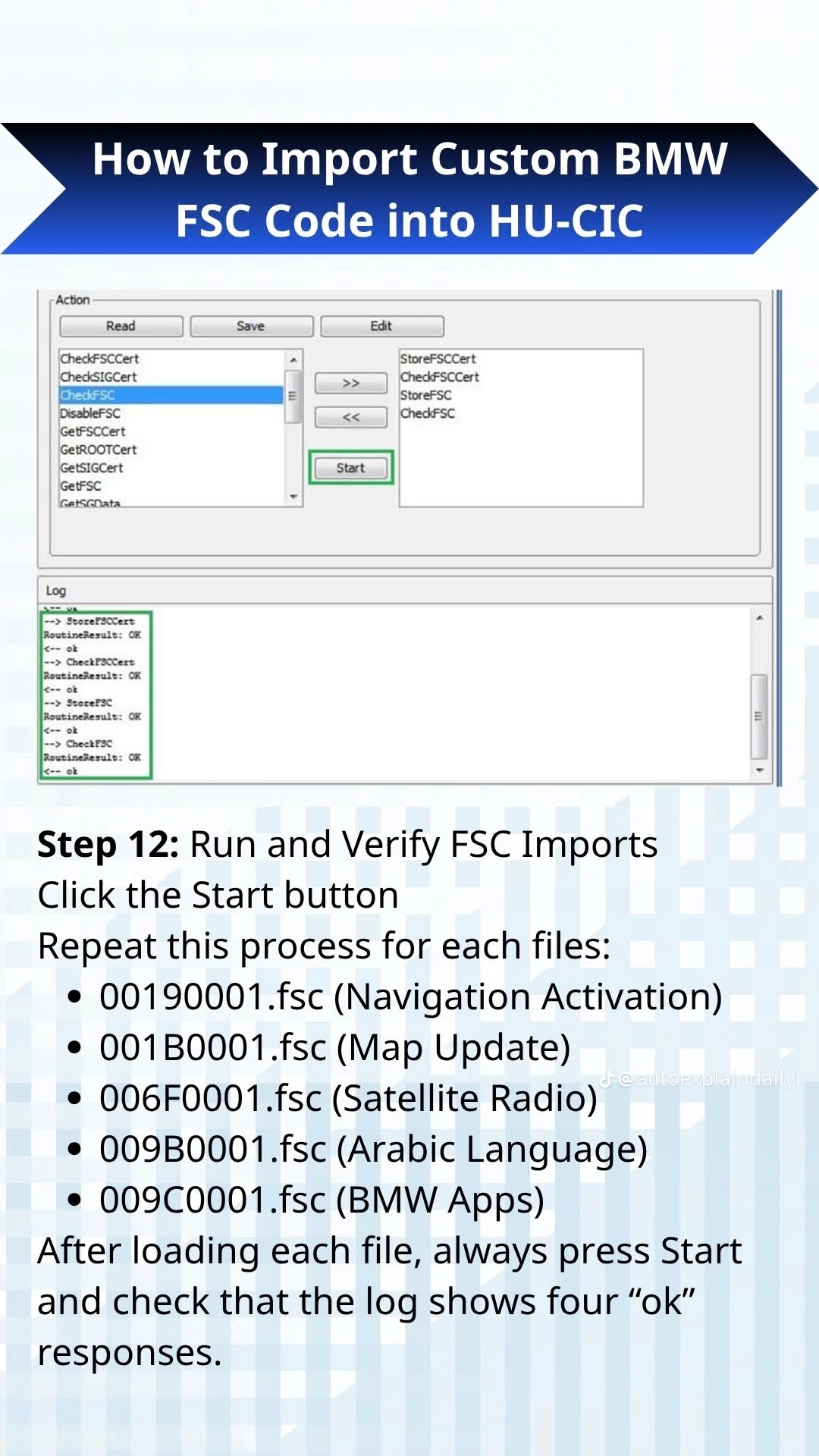Select CheckSIGCert in the action list

(x=99, y=377)
